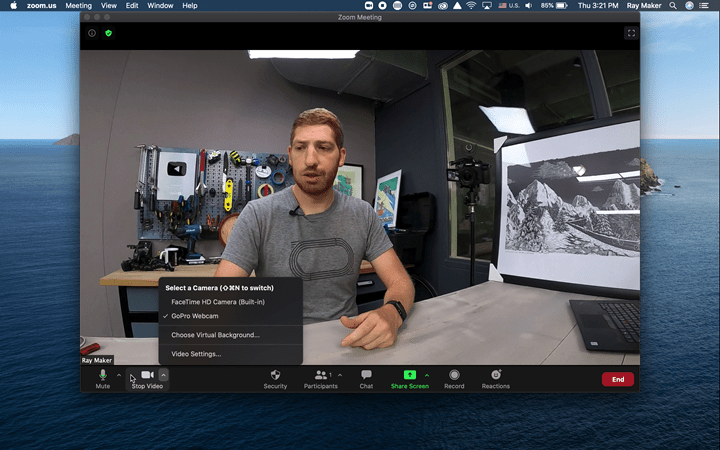This screenshot has width=720, height=450.
Task: Open the Chat panel
Action: pos(366,379)
